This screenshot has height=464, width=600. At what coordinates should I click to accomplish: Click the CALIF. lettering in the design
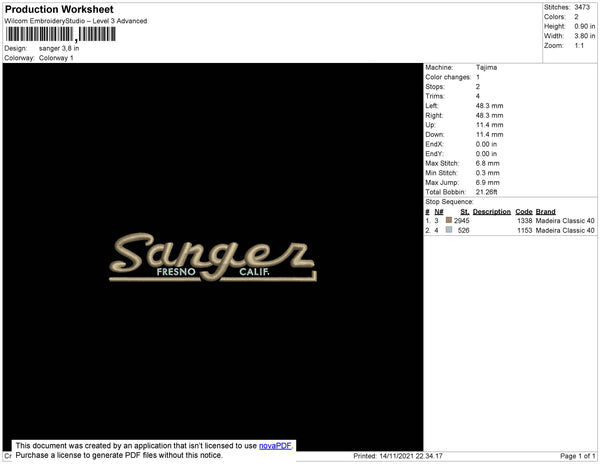(254, 272)
